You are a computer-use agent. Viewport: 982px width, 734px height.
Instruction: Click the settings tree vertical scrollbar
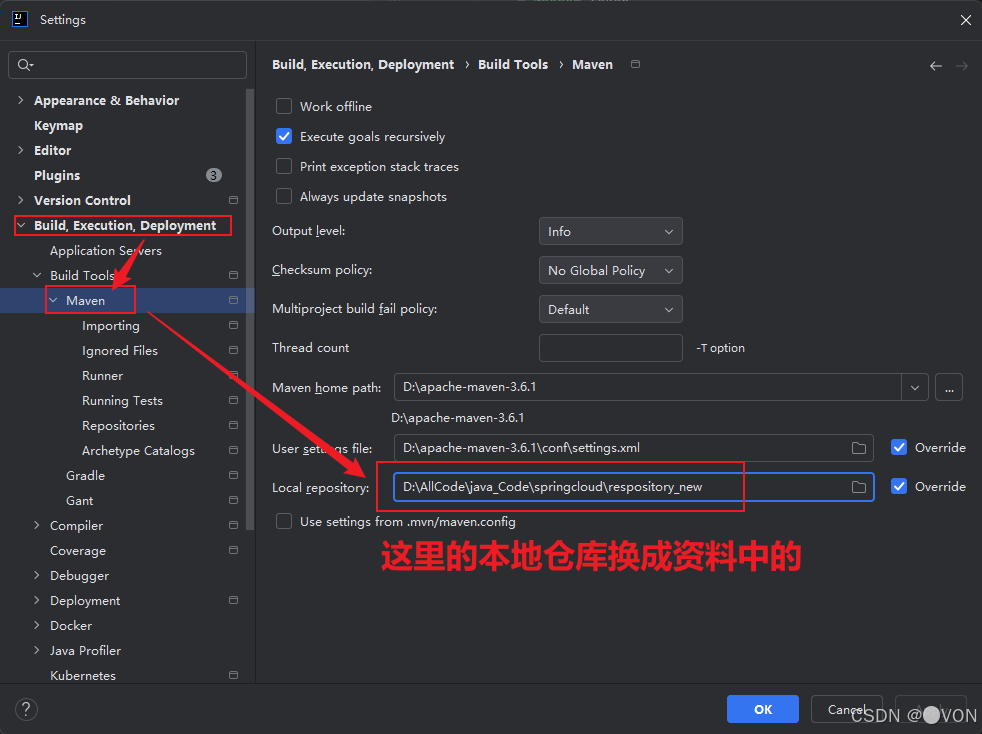tap(251, 309)
